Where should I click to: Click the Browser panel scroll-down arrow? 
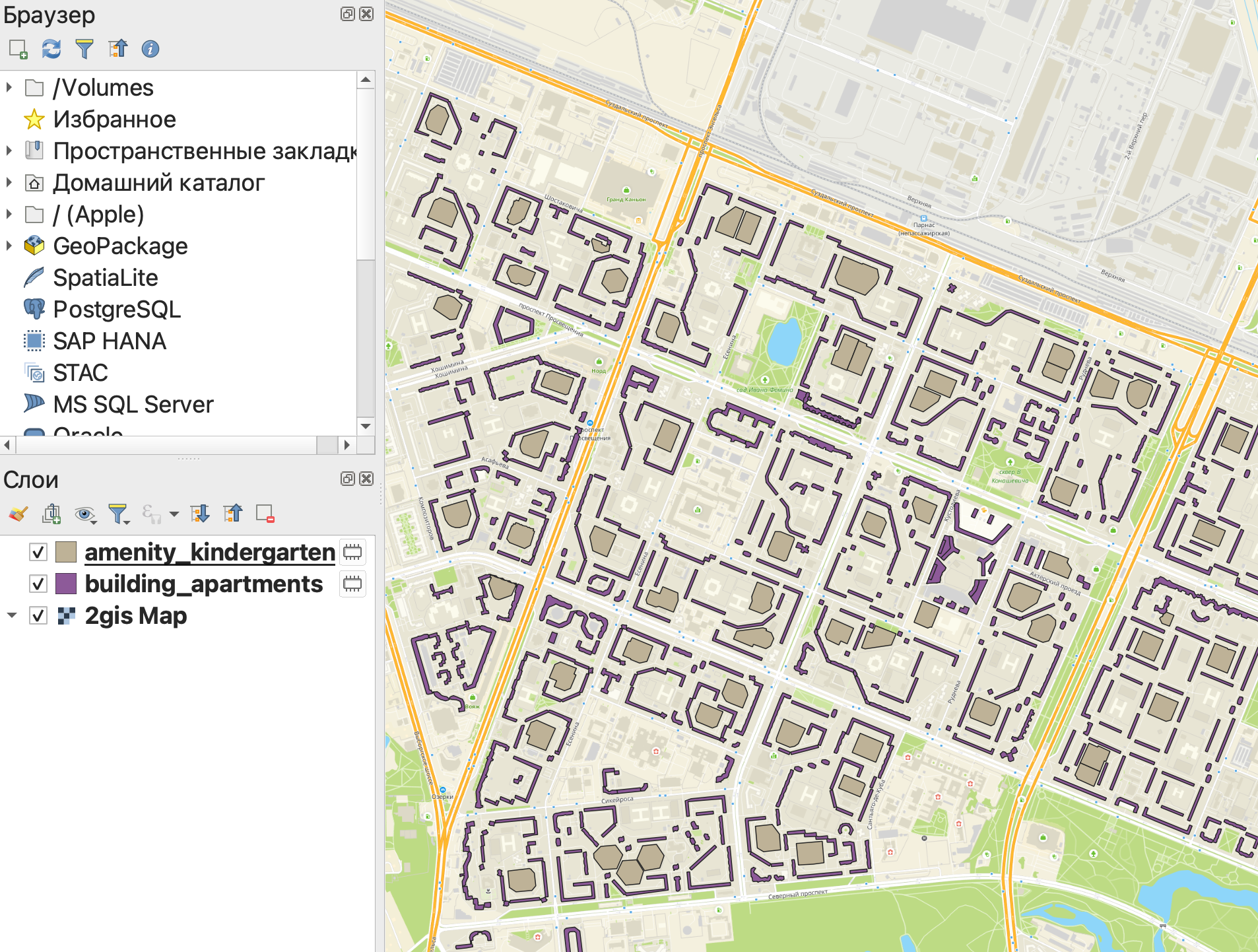click(366, 426)
